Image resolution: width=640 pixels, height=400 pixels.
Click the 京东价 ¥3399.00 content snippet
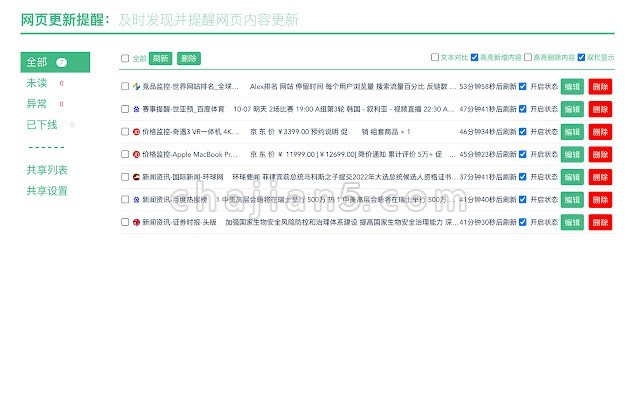[330, 132]
